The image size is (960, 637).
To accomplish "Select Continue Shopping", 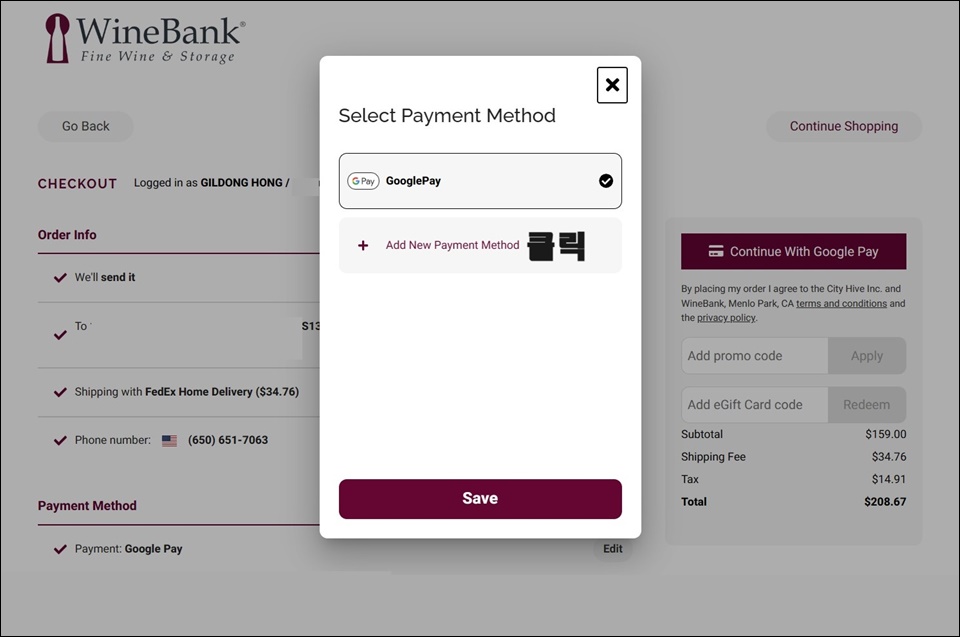I will [844, 126].
